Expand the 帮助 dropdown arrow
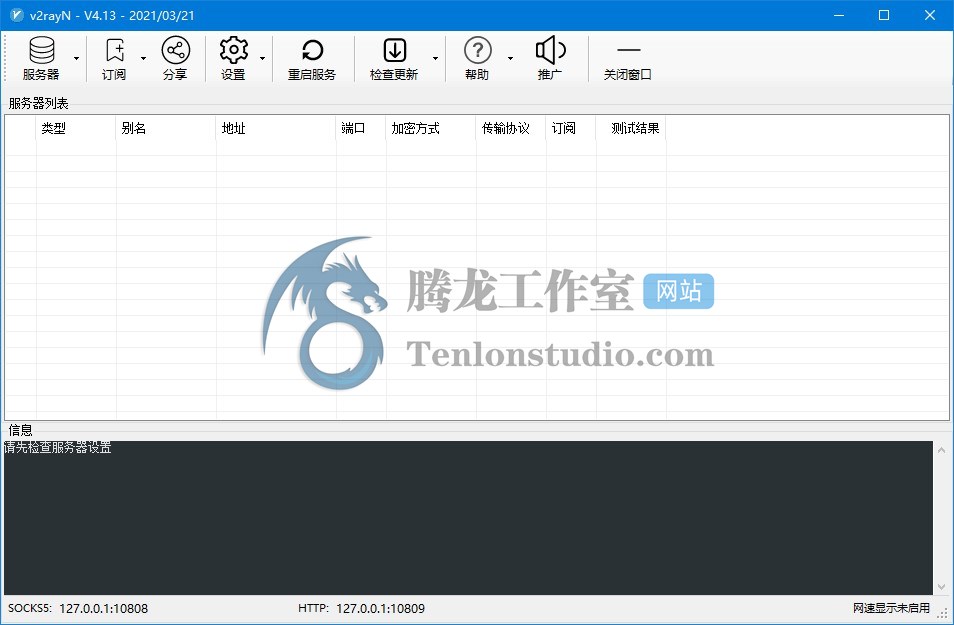 click(510, 58)
